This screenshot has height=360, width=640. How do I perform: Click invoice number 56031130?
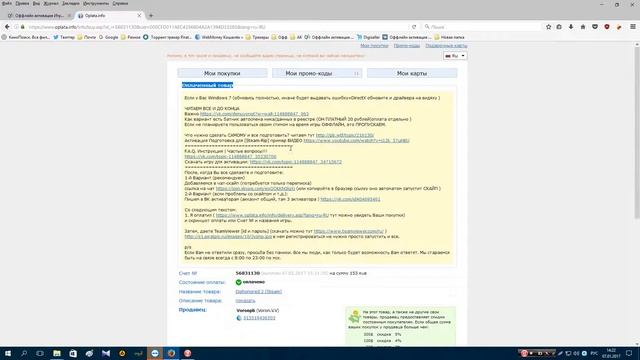pos(248,273)
